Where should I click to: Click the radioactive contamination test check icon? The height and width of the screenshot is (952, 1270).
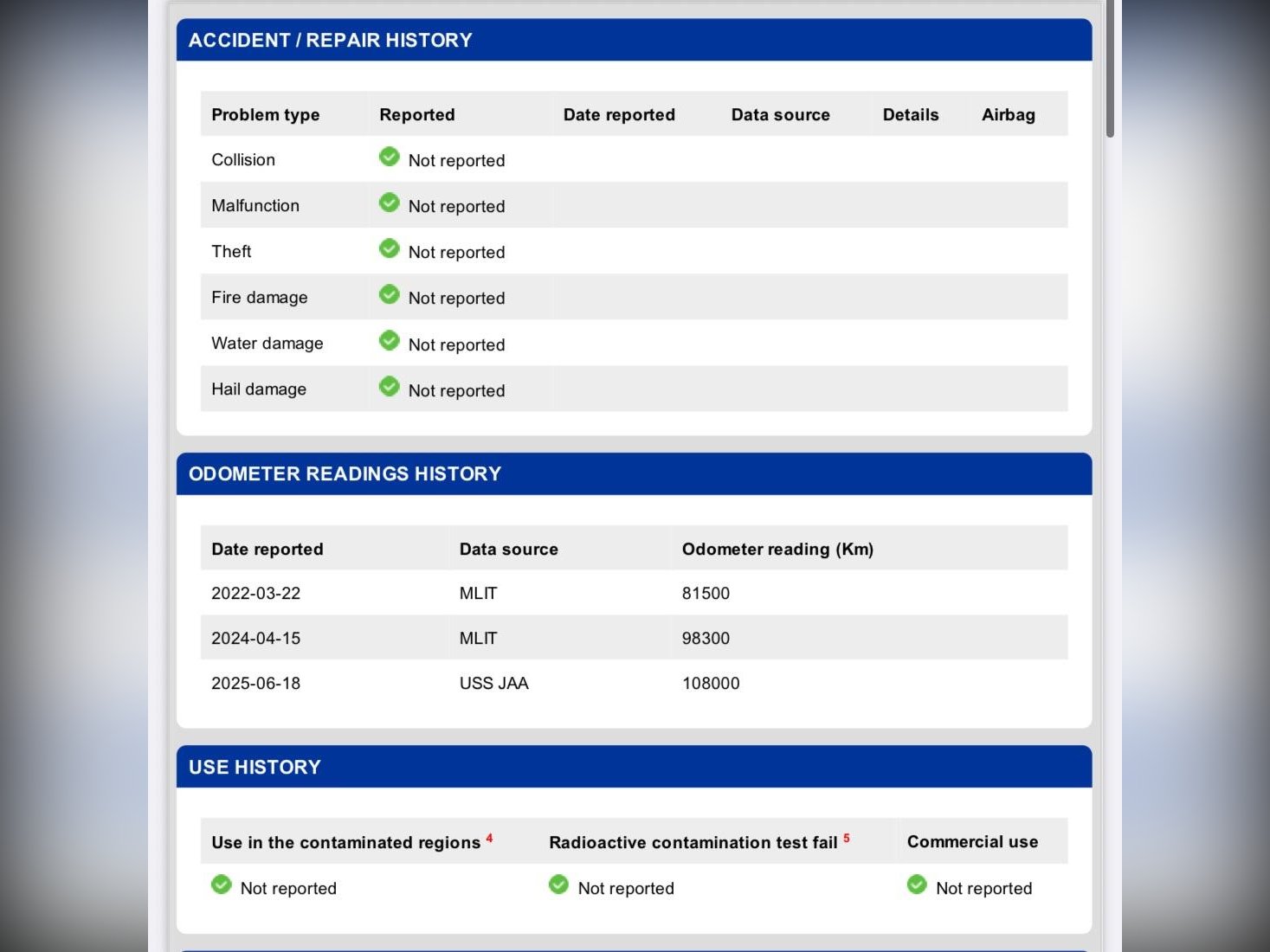pos(559,884)
